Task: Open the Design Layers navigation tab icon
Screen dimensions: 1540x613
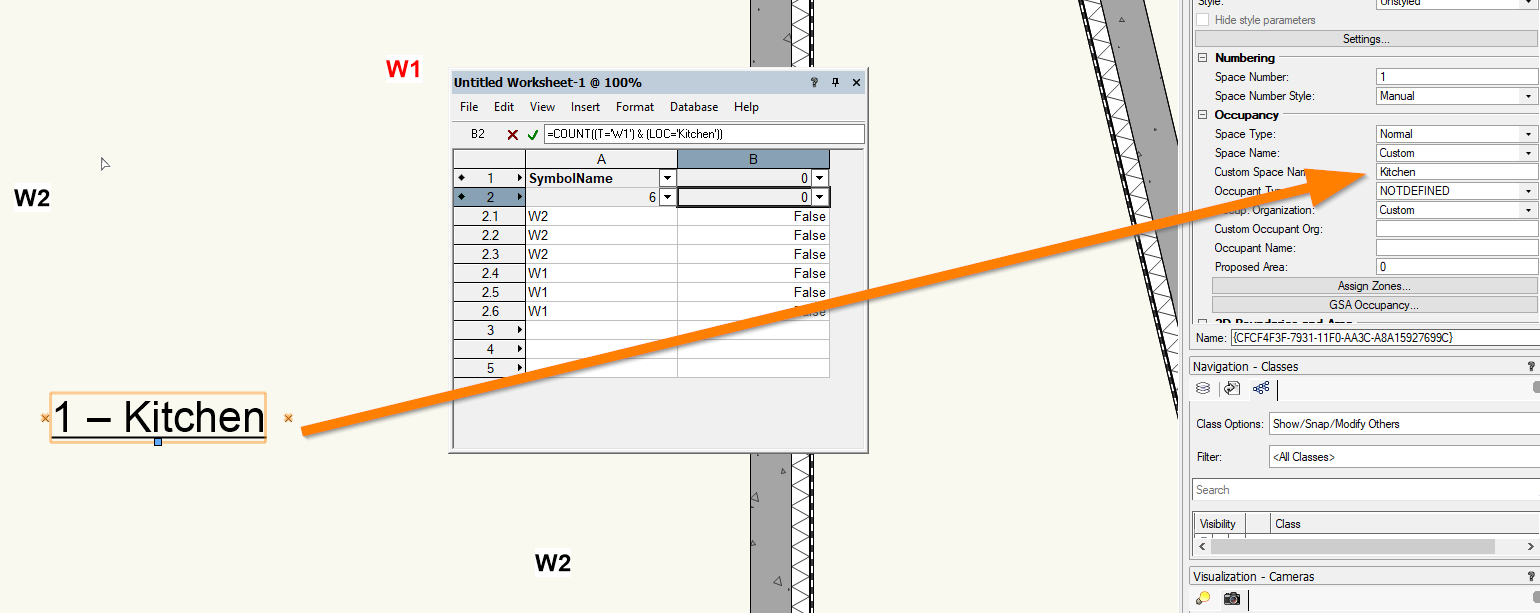Action: (1203, 388)
